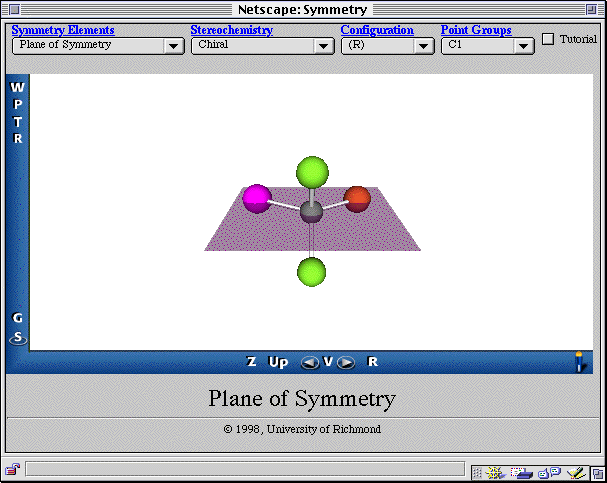The image size is (607, 483).
Task: Click the Configuration link
Action: click(377, 30)
